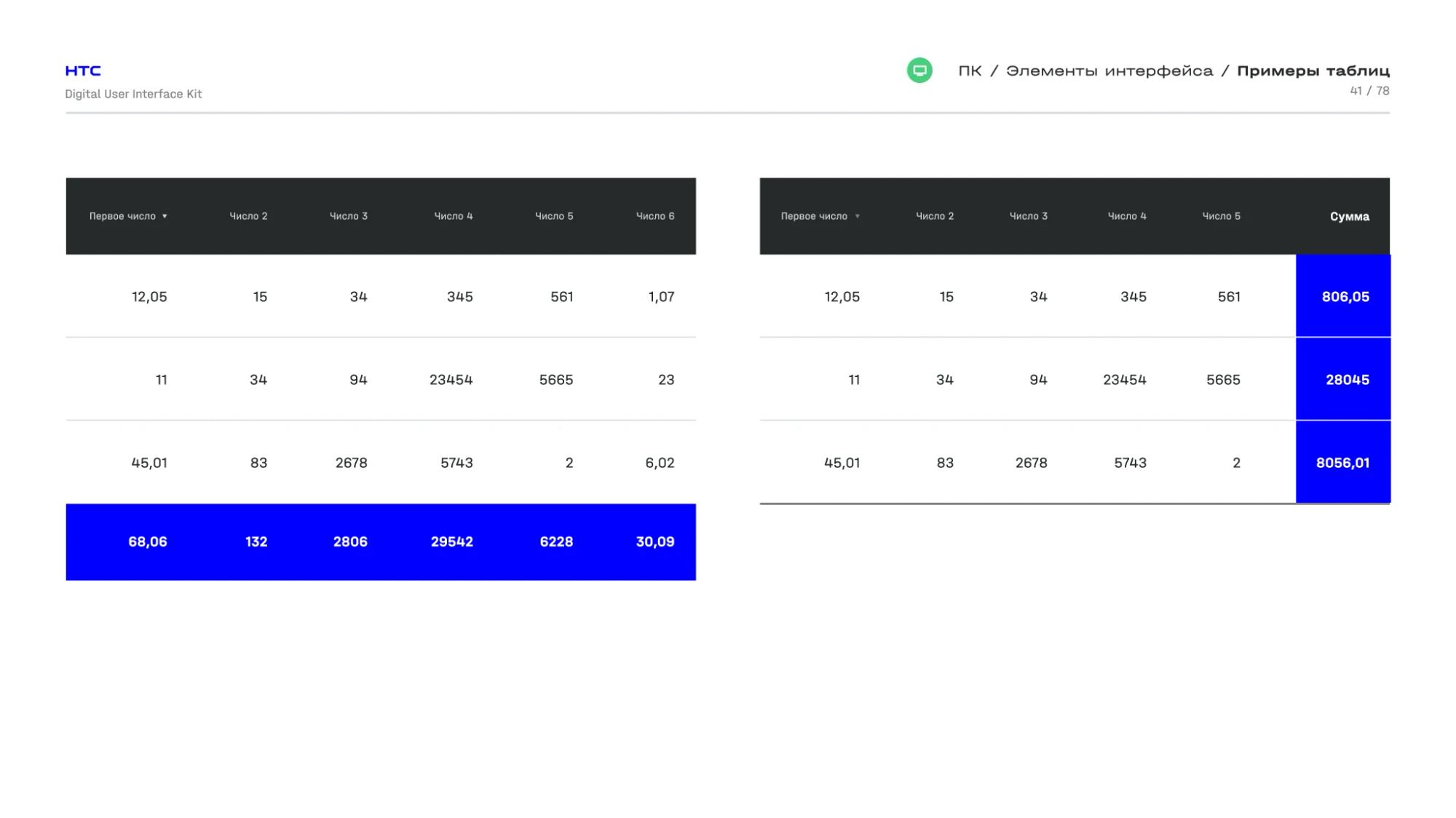Click total cell 30,09
The height and width of the screenshot is (818, 1456).
point(655,541)
